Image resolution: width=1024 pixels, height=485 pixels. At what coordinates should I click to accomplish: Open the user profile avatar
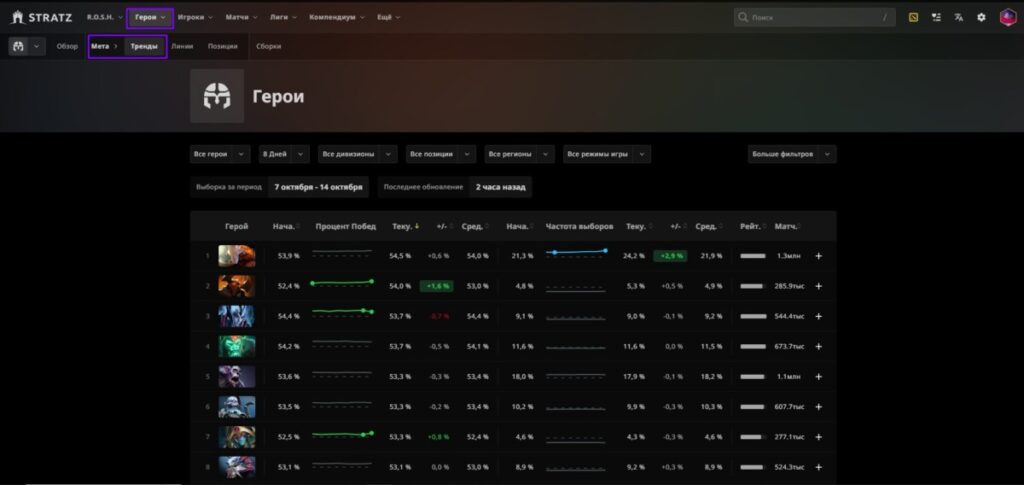(1007, 17)
